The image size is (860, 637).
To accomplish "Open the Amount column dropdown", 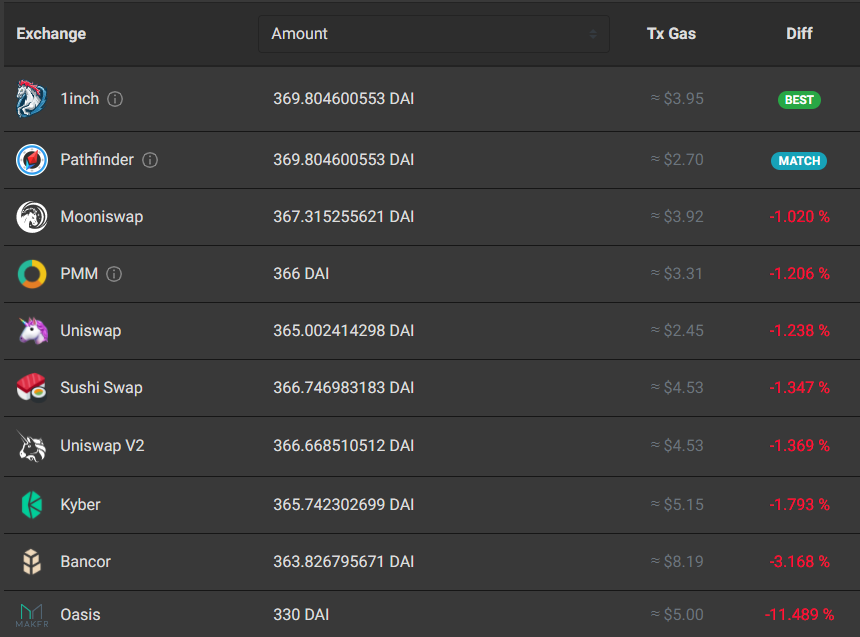I will pyautogui.click(x=433, y=34).
